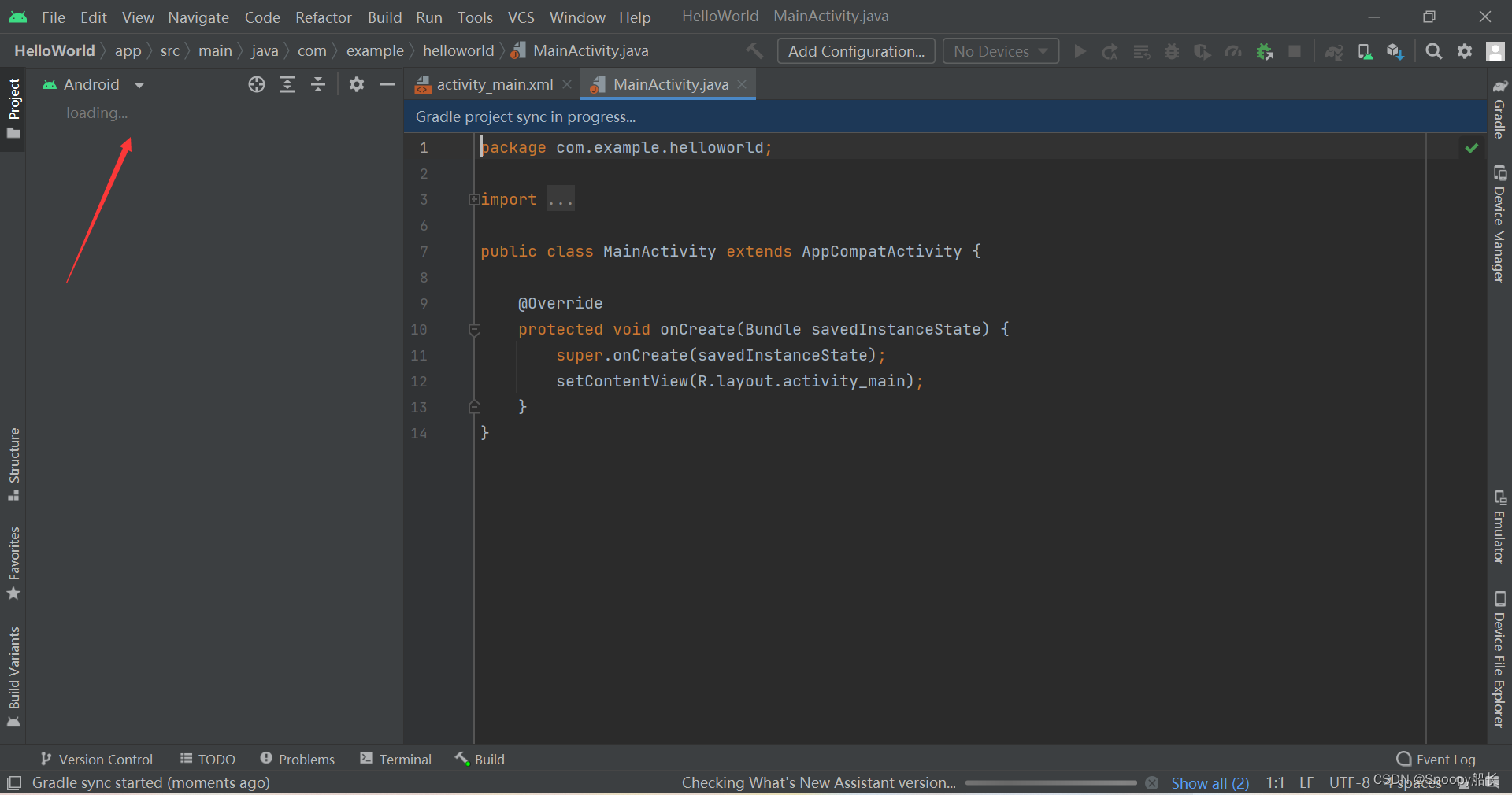The width and height of the screenshot is (1512, 795).
Task: Click the Apply Code Changes icon
Action: pyautogui.click(x=1141, y=51)
